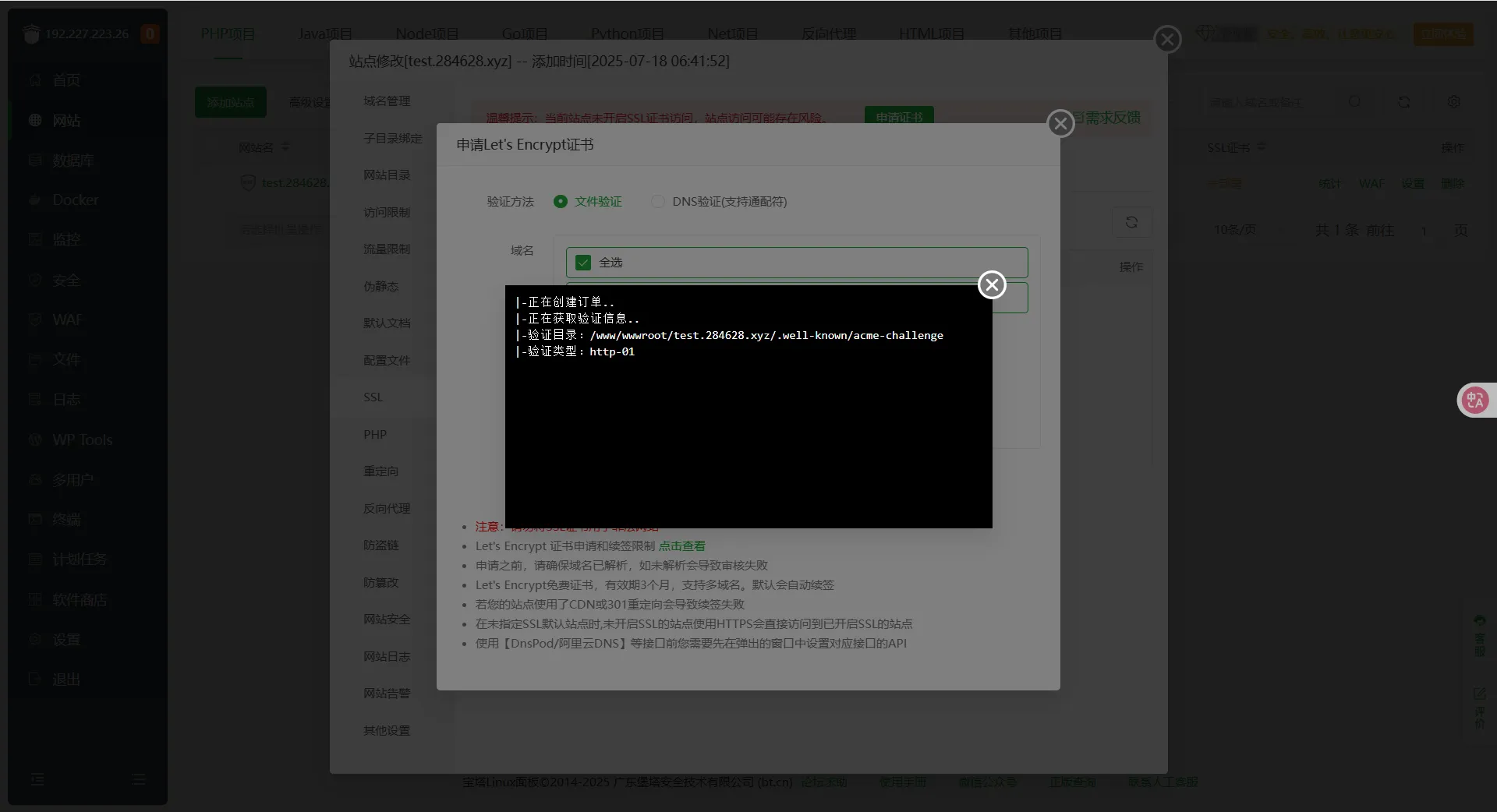1497x812 pixels.
Task: Open the 终端 terminal icon in sidebar
Action: coord(35,519)
